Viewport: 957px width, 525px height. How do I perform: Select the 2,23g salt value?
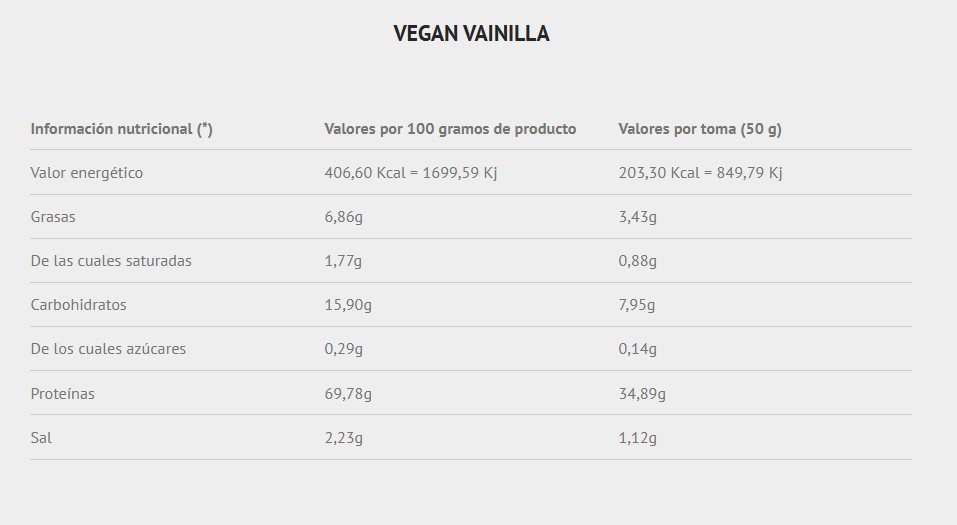tap(344, 438)
